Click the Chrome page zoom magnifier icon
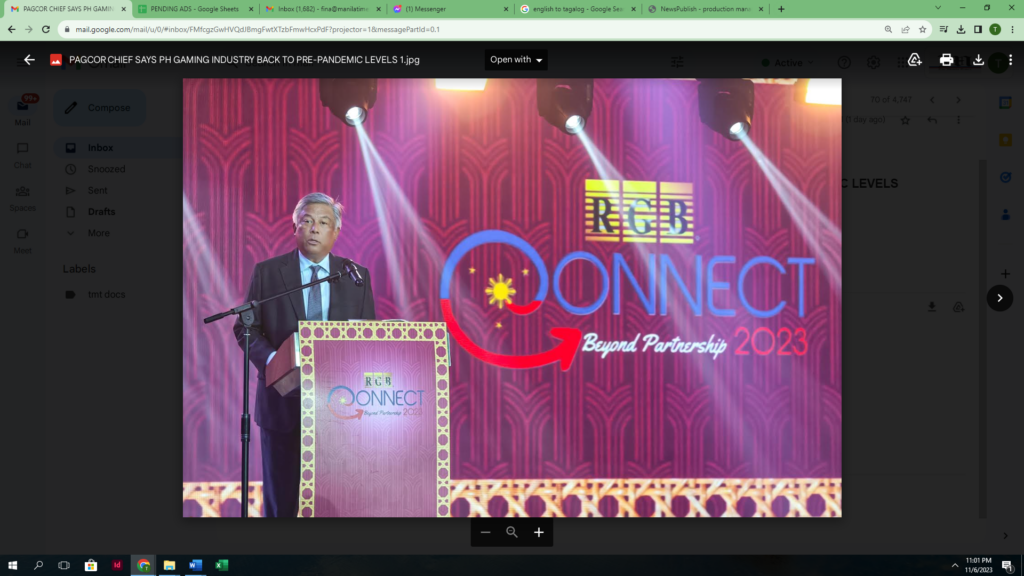The image size is (1024, 576). pos(888,29)
